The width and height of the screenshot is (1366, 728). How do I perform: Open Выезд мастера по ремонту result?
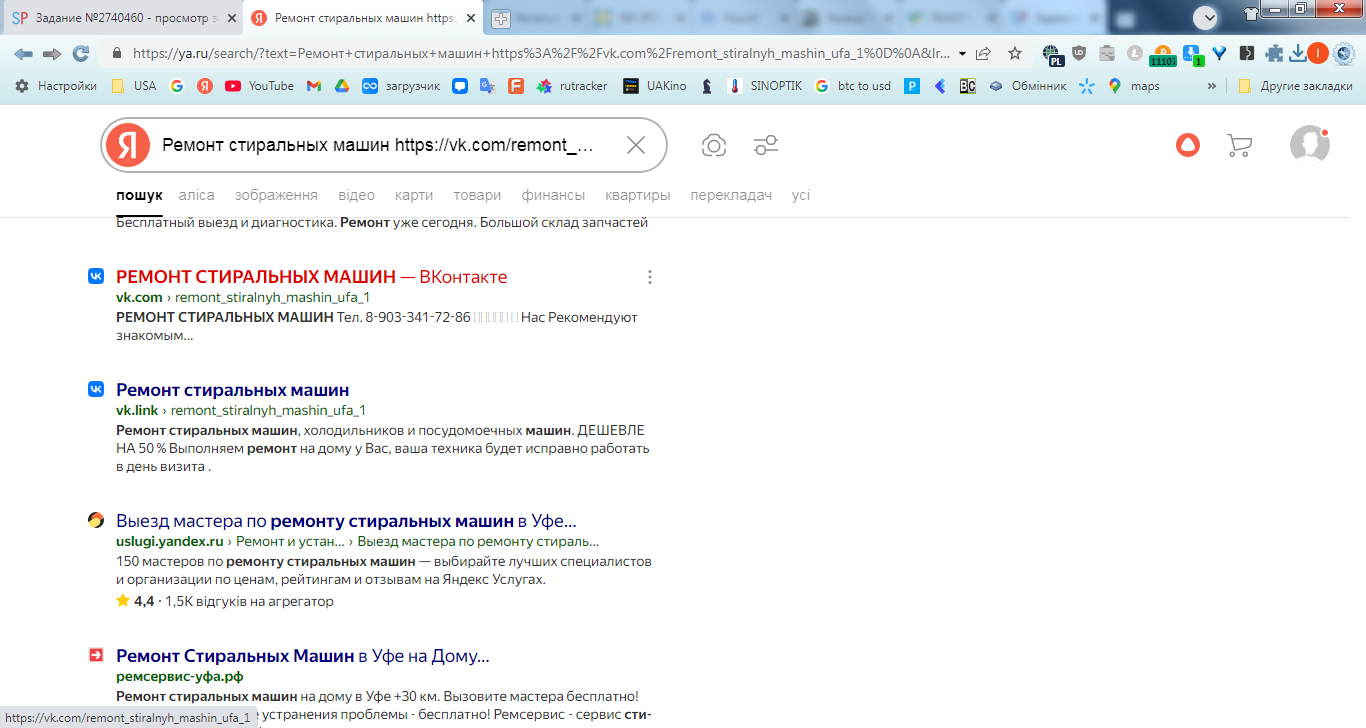(346, 521)
